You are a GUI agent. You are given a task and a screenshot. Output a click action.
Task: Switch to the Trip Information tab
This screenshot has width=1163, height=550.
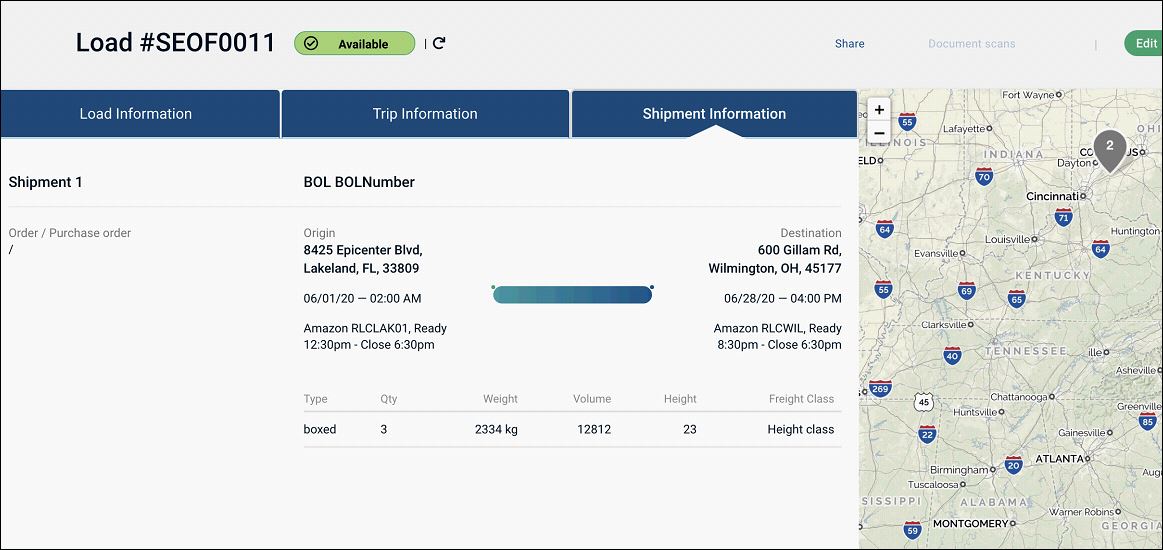[x=425, y=114]
